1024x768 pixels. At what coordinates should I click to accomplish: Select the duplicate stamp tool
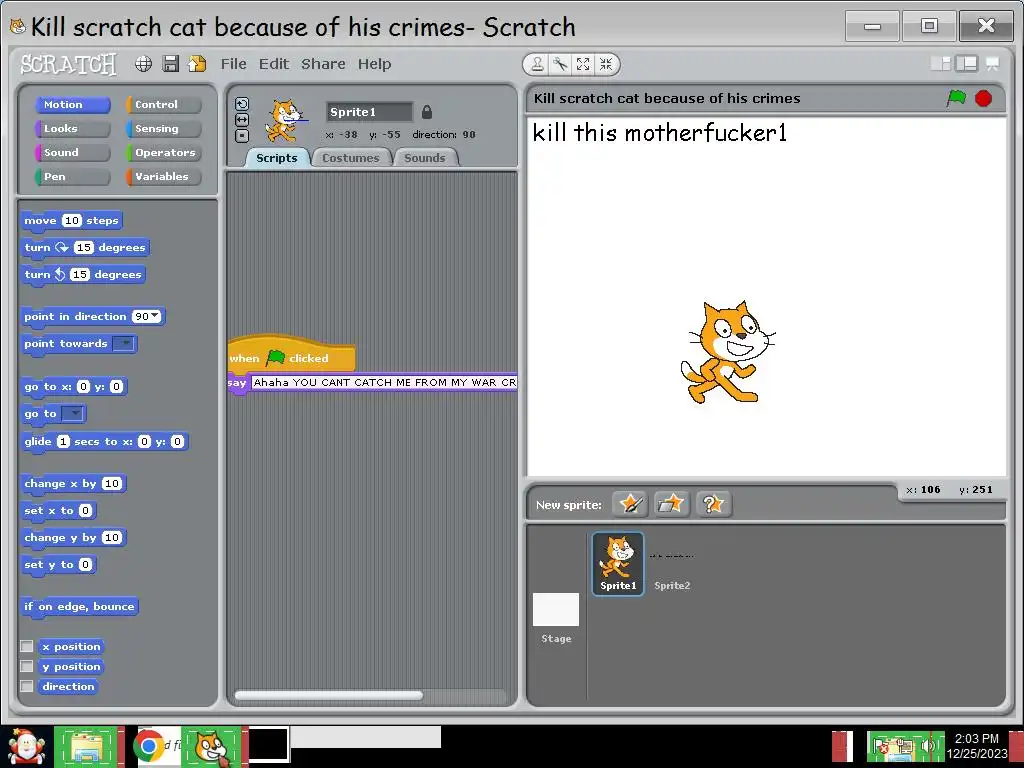tap(537, 64)
